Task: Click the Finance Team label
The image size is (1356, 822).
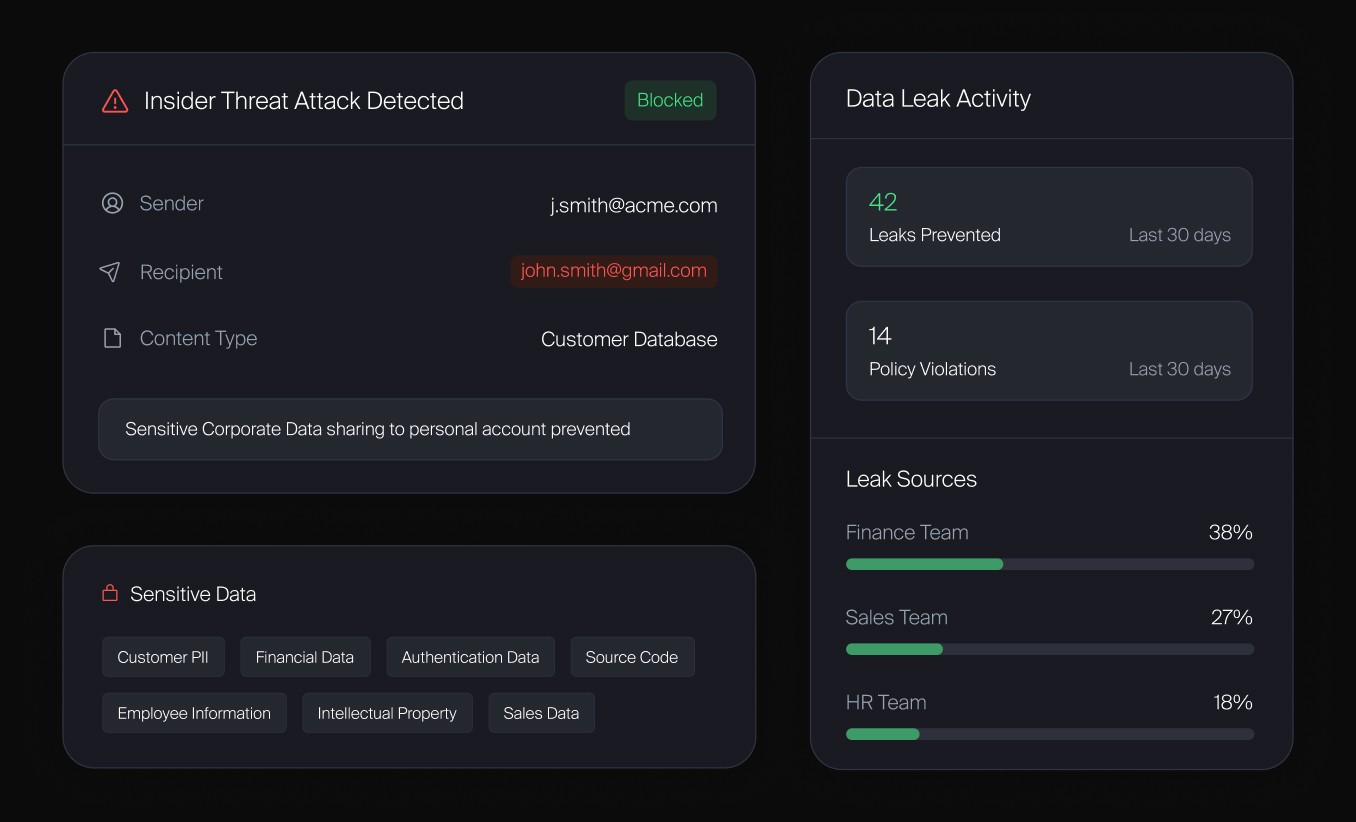Action: (x=907, y=532)
